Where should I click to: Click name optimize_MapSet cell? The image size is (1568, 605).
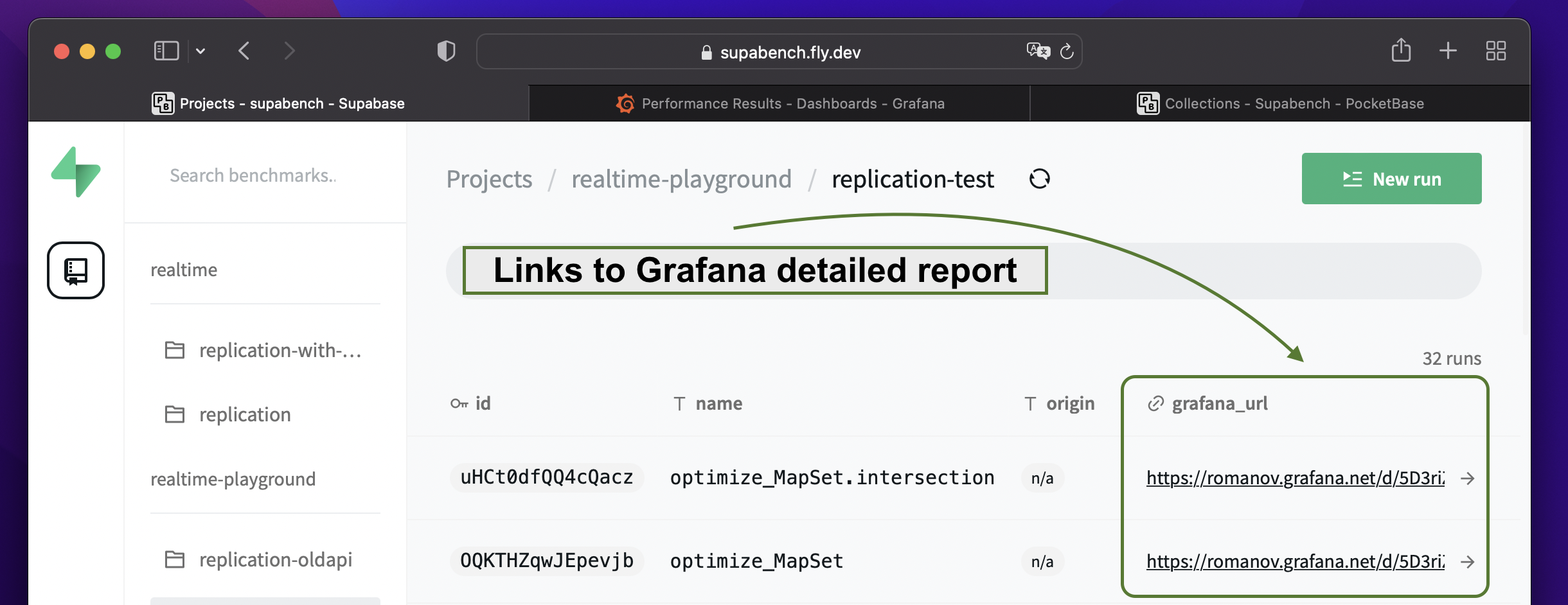pyautogui.click(x=756, y=561)
